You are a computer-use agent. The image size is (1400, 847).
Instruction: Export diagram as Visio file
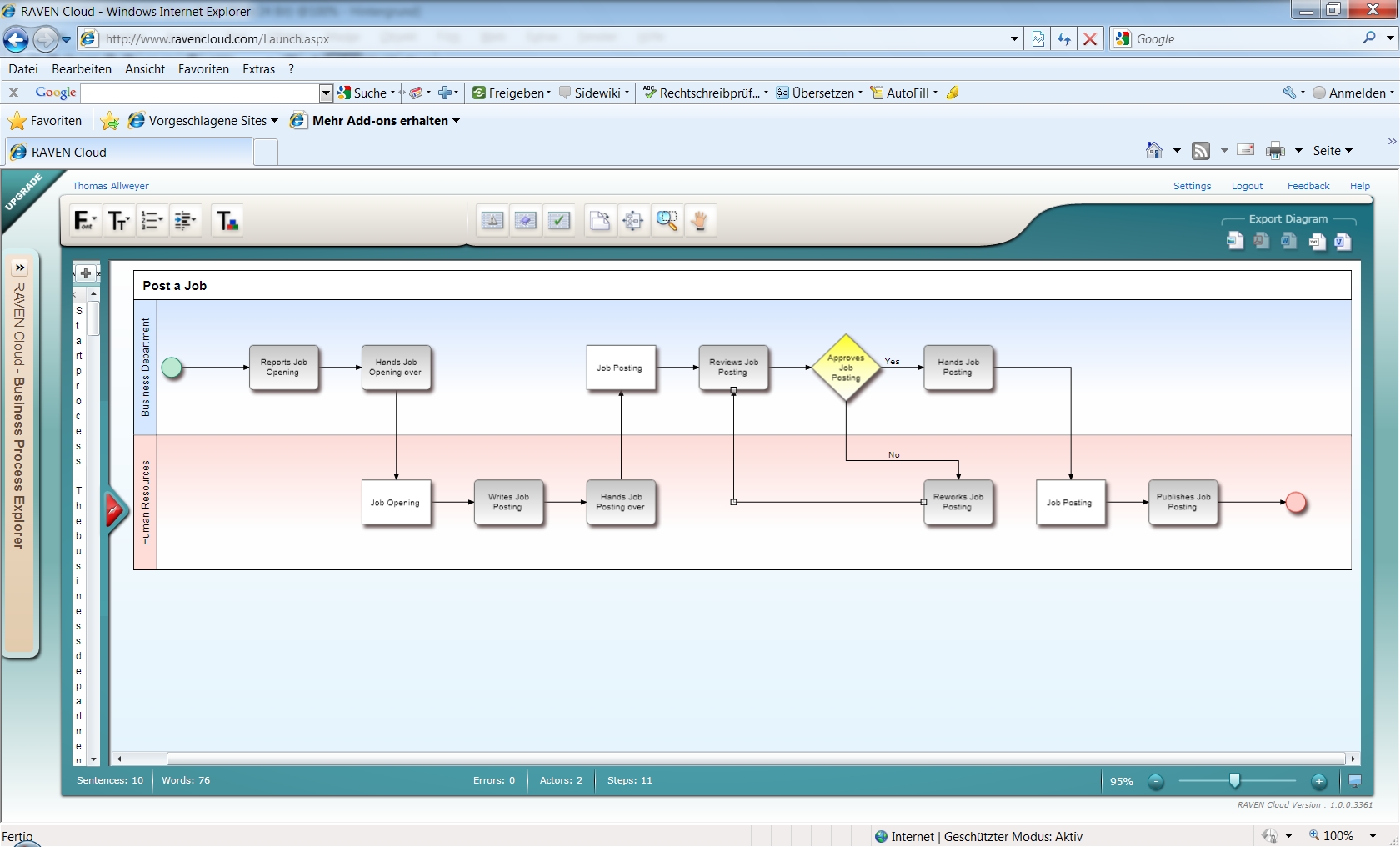pos(1342,242)
